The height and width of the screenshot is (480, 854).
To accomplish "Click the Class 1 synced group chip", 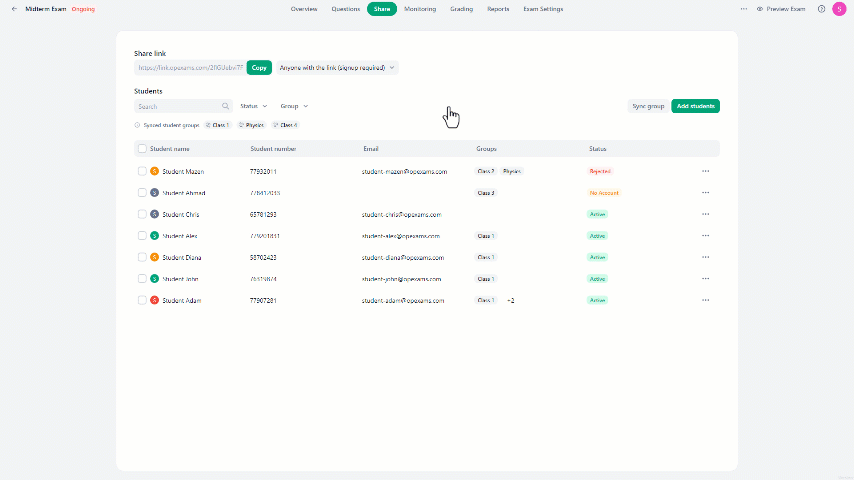I will click(218, 125).
